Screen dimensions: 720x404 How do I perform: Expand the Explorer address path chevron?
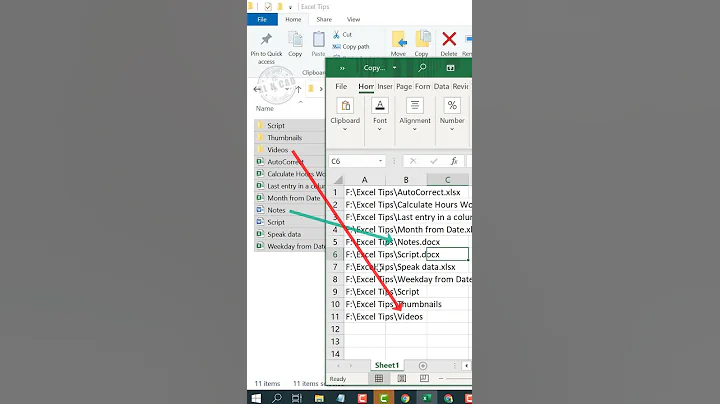tap(321, 89)
